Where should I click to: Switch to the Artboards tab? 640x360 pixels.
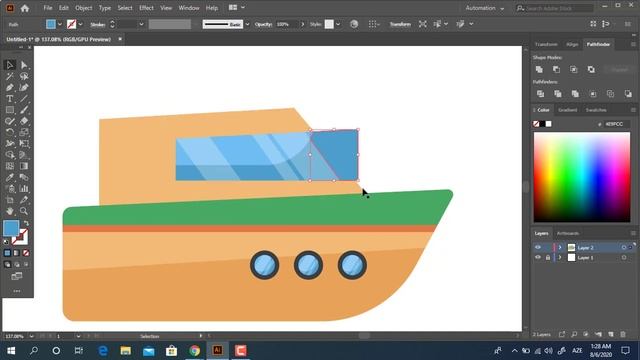pyautogui.click(x=568, y=233)
